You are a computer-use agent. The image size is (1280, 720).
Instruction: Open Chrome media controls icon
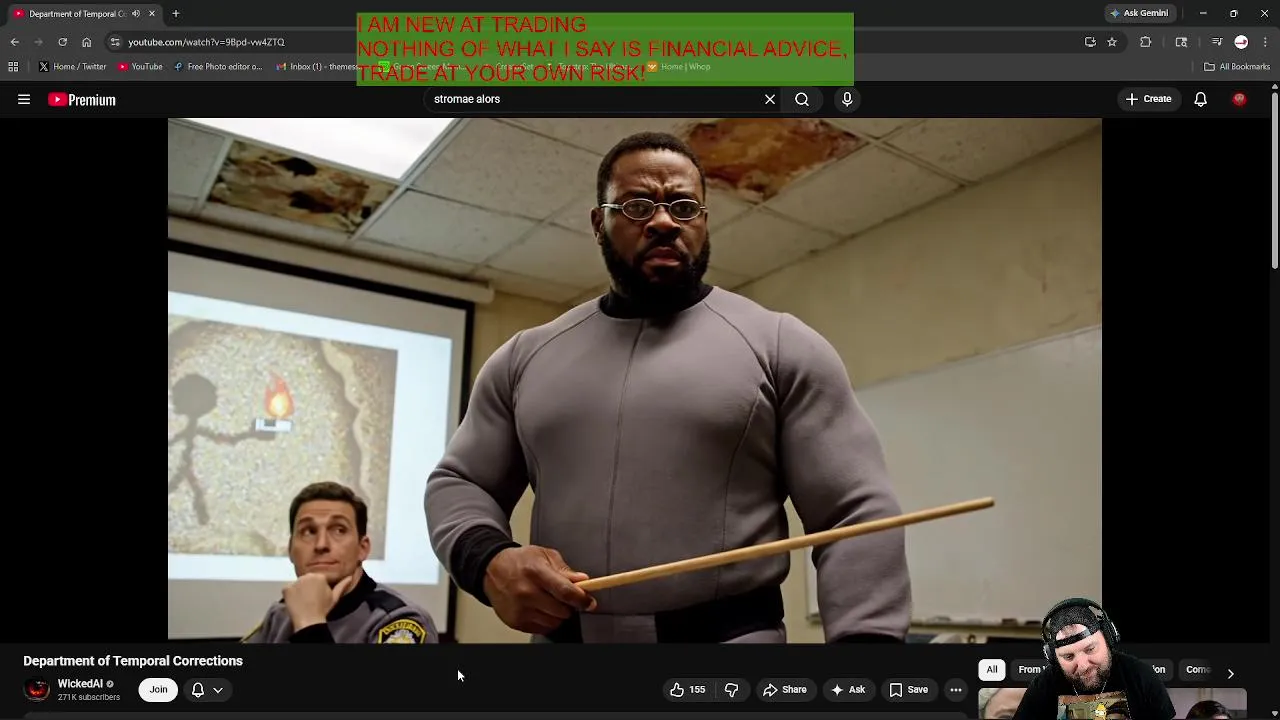click(x=1217, y=42)
